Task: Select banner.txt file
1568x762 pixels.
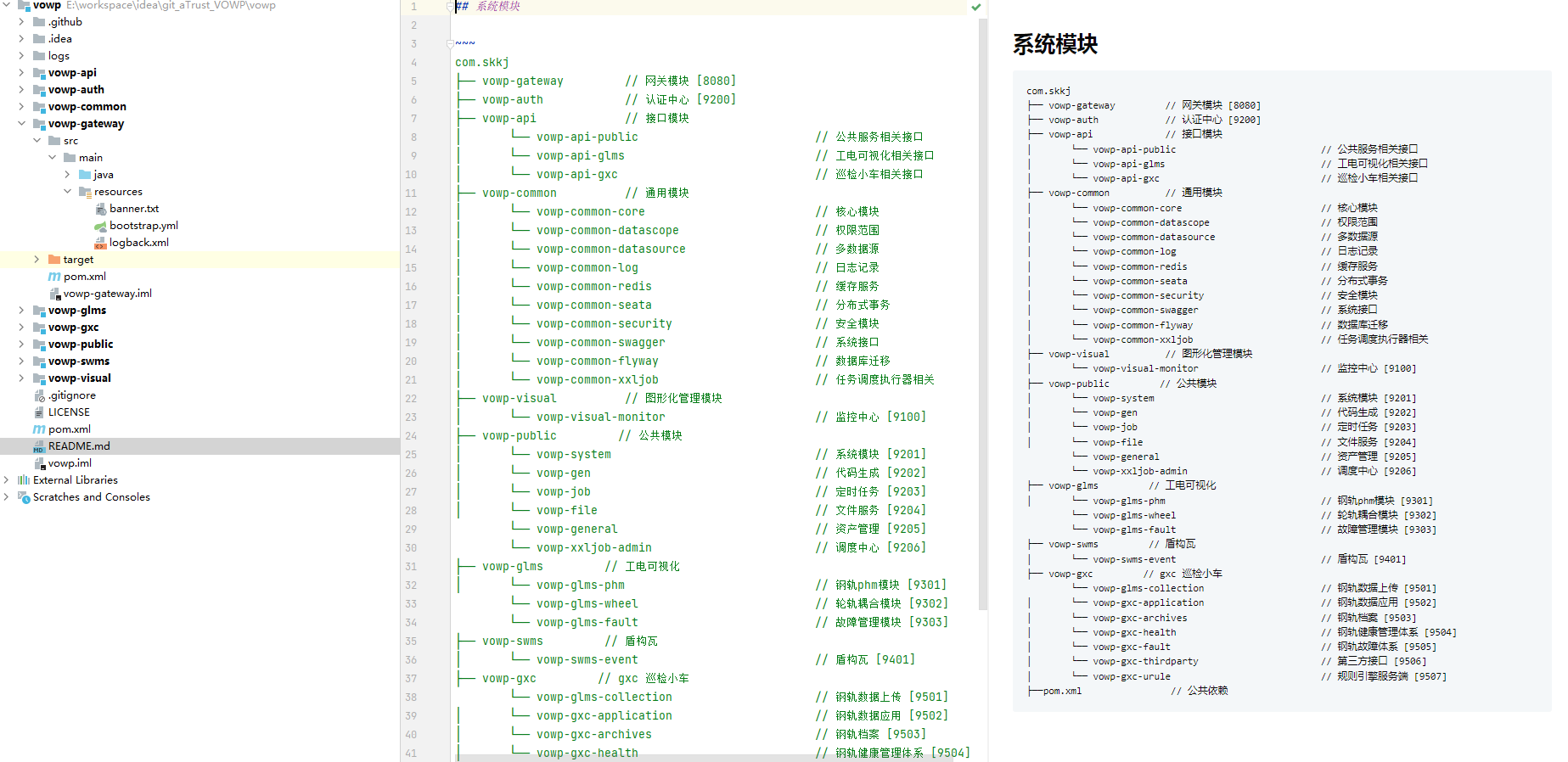Action: click(x=134, y=209)
